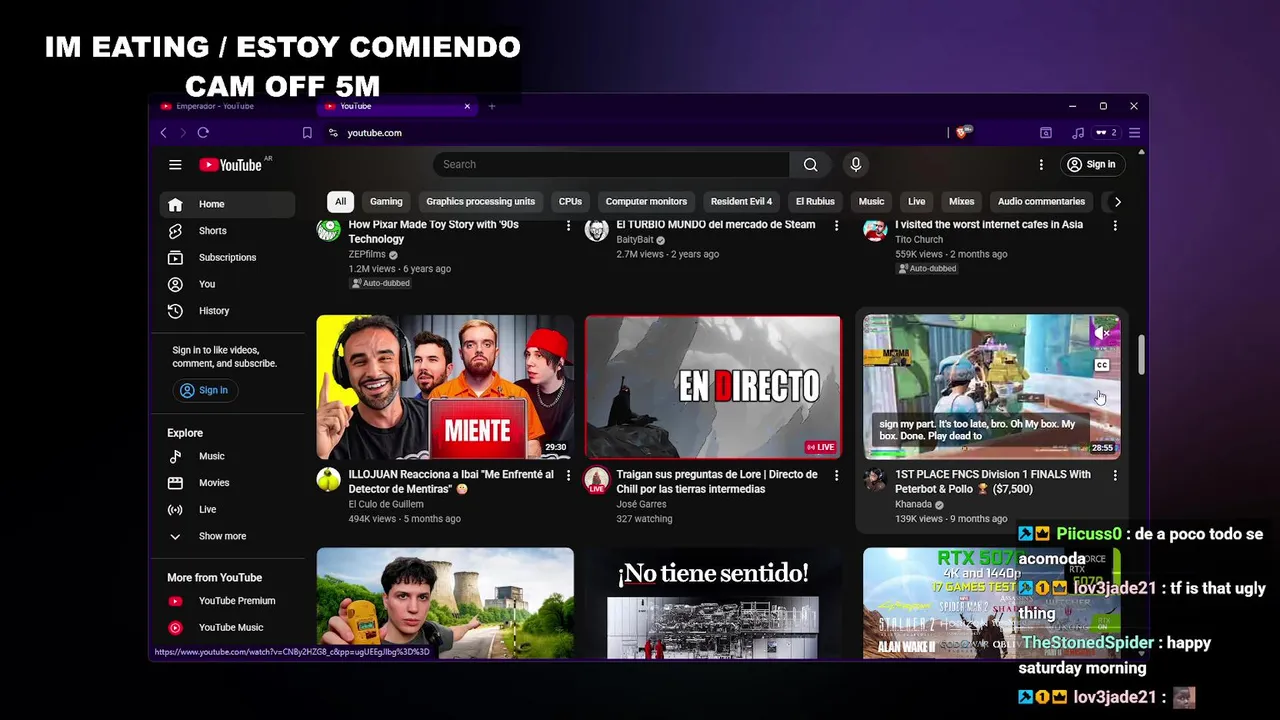Open the YouTube hamburger guide menu
Image resolution: width=1280 pixels, height=720 pixels.
pyautogui.click(x=175, y=165)
